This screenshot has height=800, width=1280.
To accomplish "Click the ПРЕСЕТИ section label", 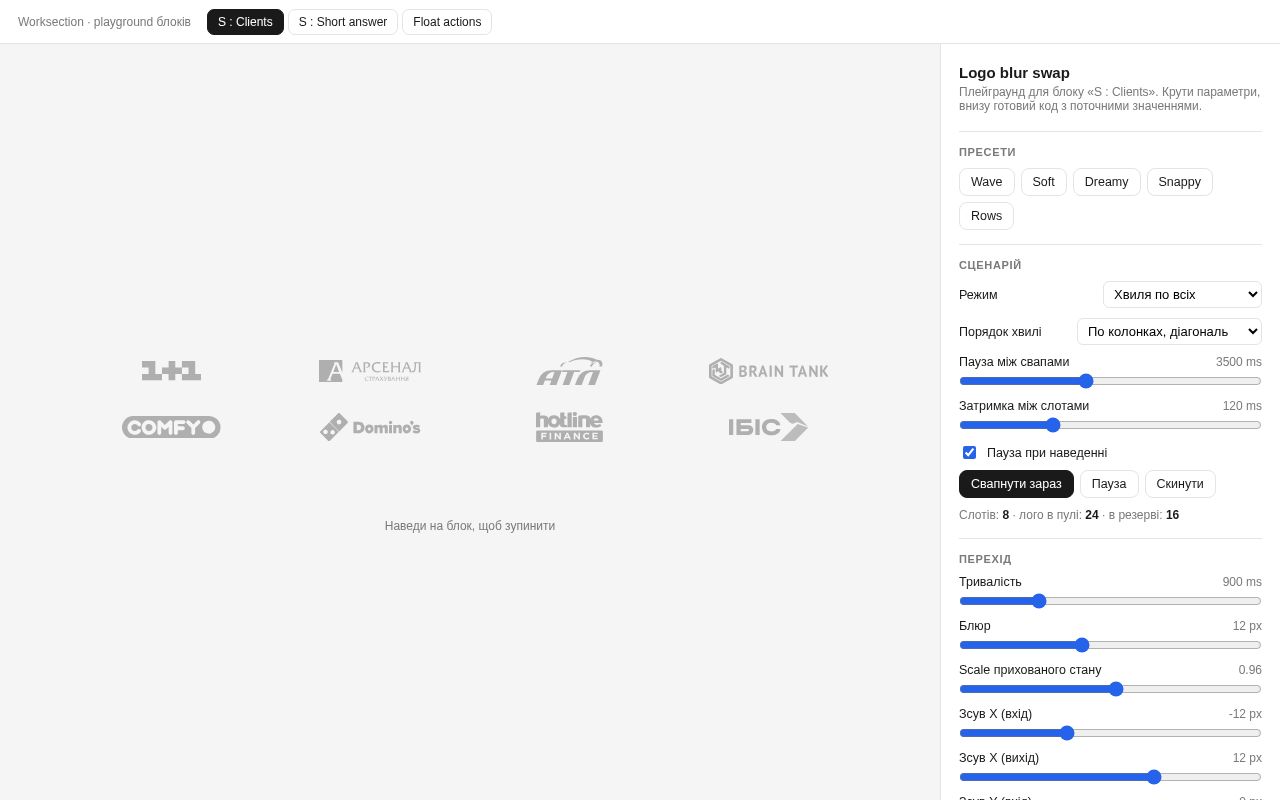I will [987, 152].
